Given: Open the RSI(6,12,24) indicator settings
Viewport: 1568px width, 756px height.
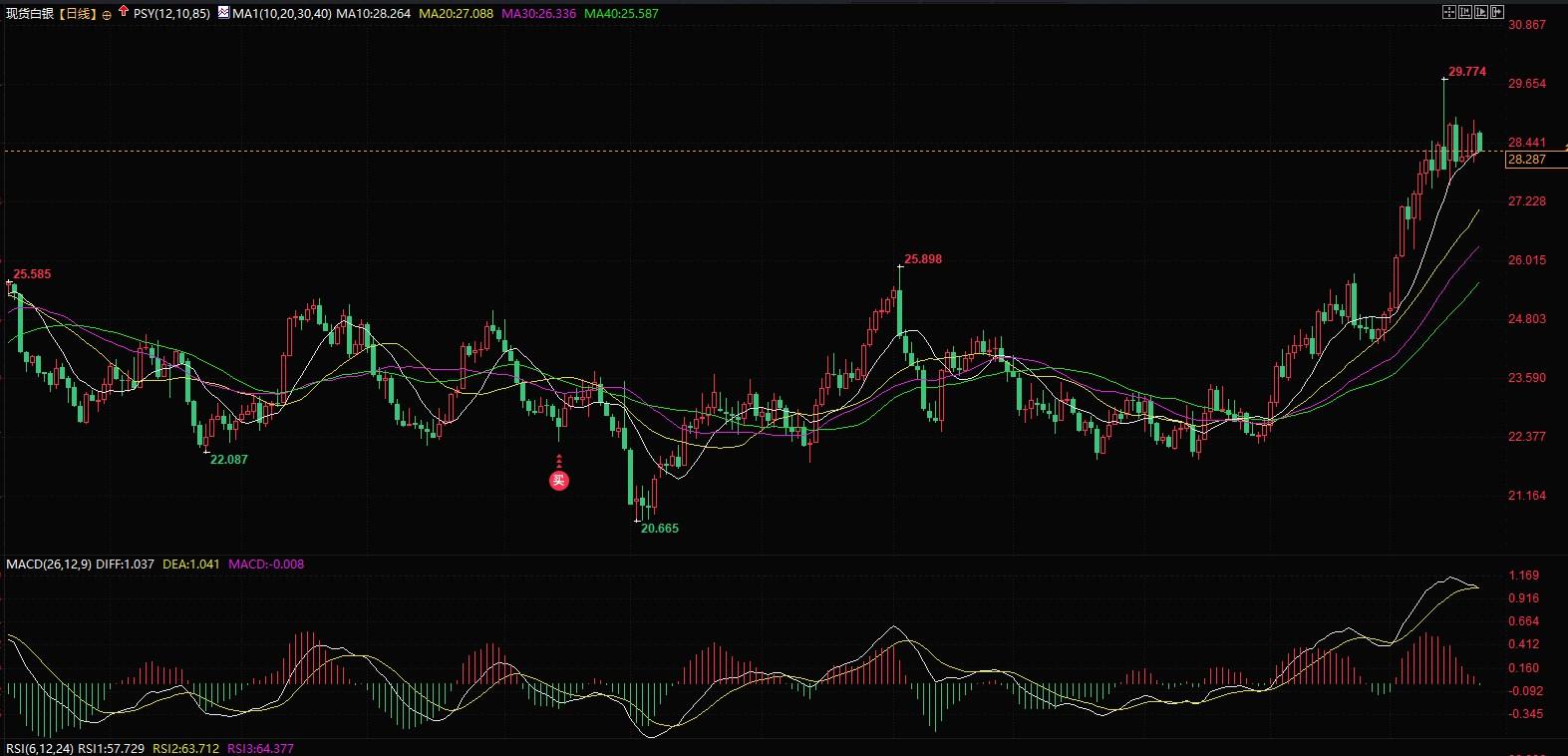Looking at the screenshot, I should [x=40, y=748].
